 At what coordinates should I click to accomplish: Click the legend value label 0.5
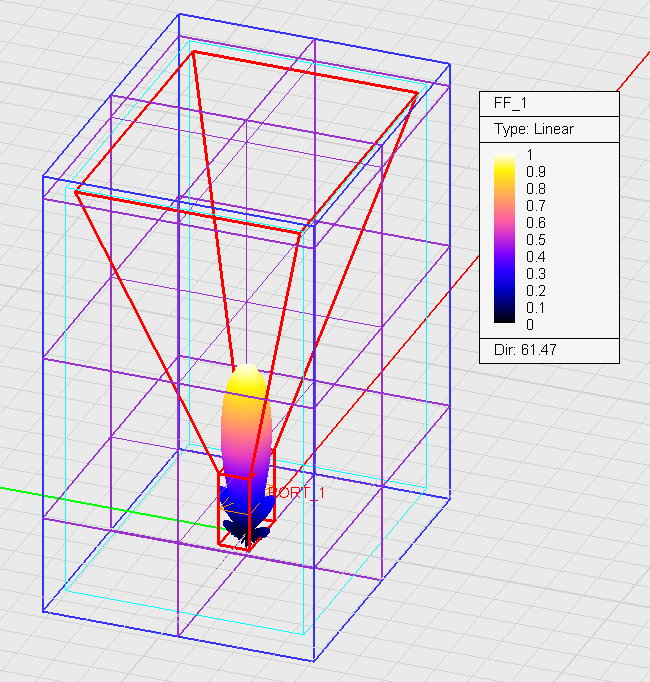click(535, 240)
